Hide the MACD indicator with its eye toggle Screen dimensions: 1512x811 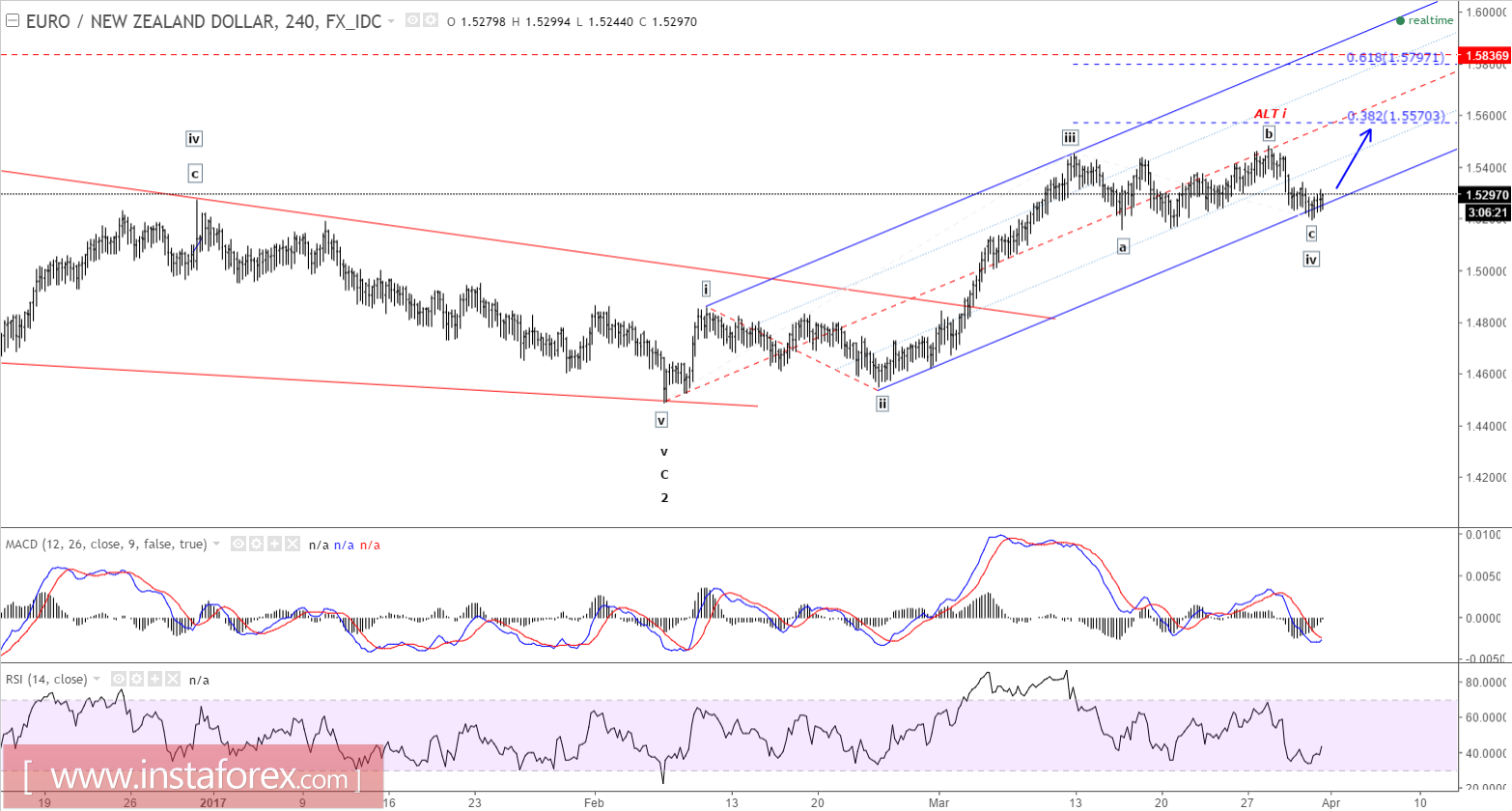coord(238,544)
